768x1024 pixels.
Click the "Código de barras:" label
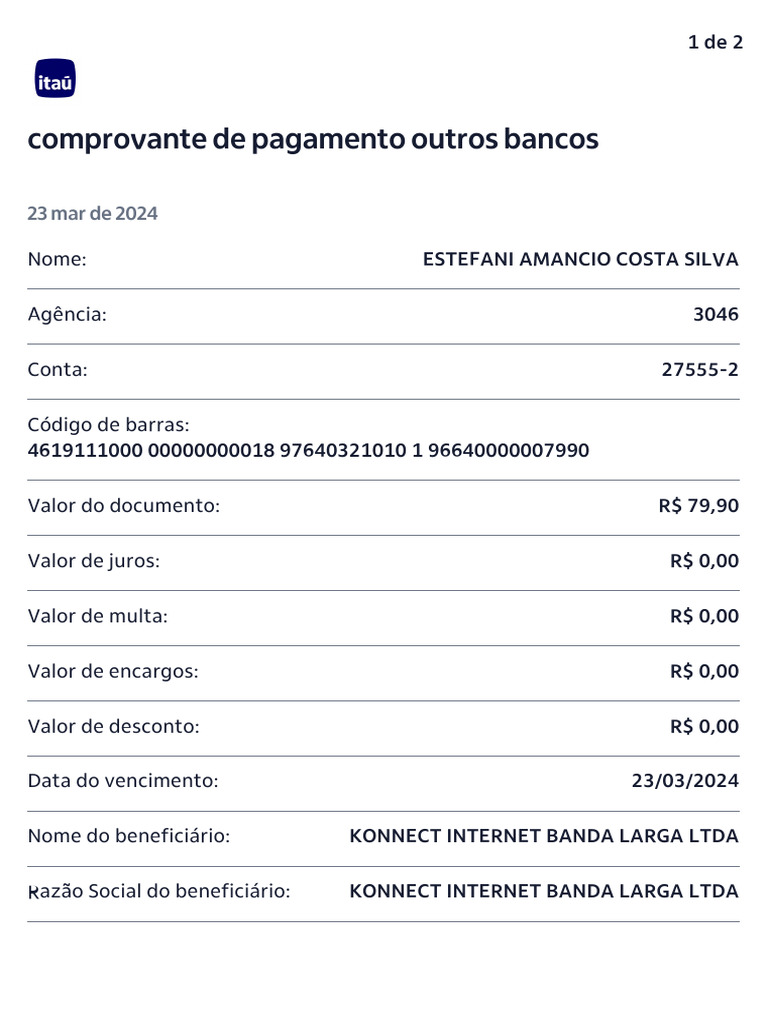pos(108,425)
